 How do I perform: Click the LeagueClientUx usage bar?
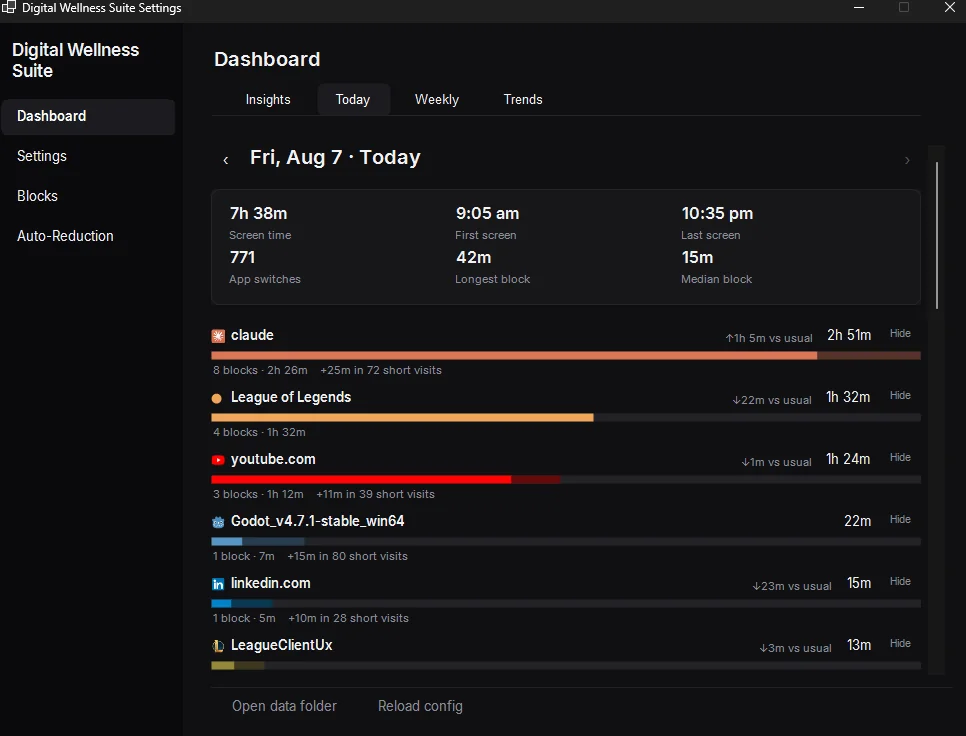[x=566, y=665]
